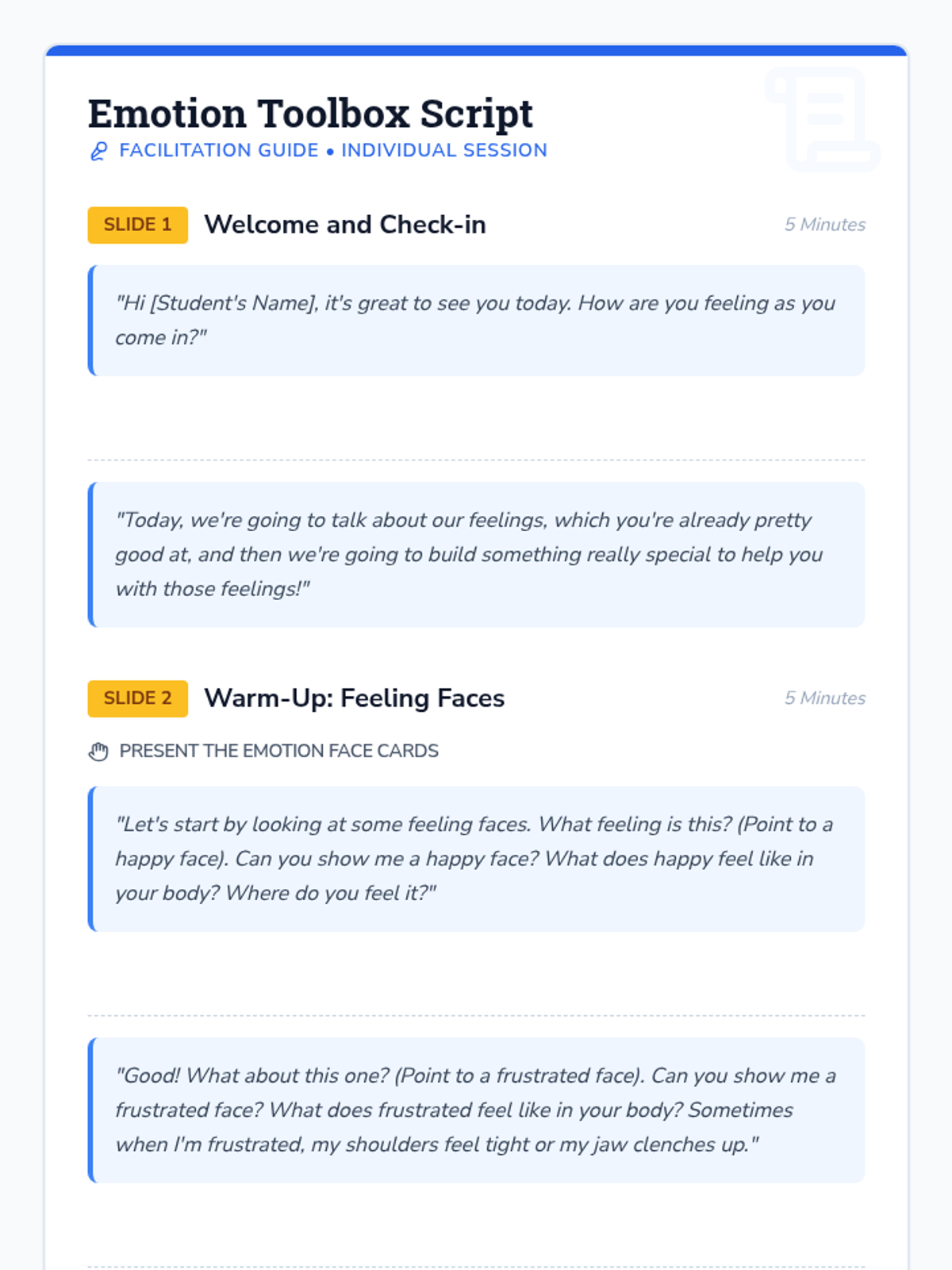Click the 'Let's start by looking' script box
The height and width of the screenshot is (1270, 952).
[476, 859]
